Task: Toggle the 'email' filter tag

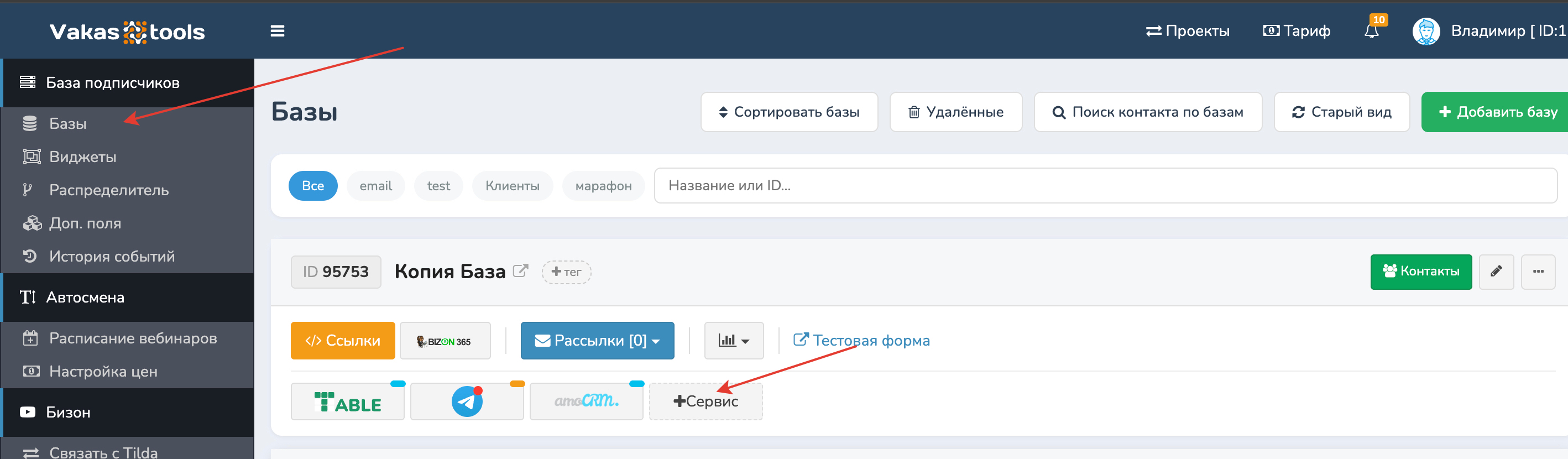Action: point(375,186)
